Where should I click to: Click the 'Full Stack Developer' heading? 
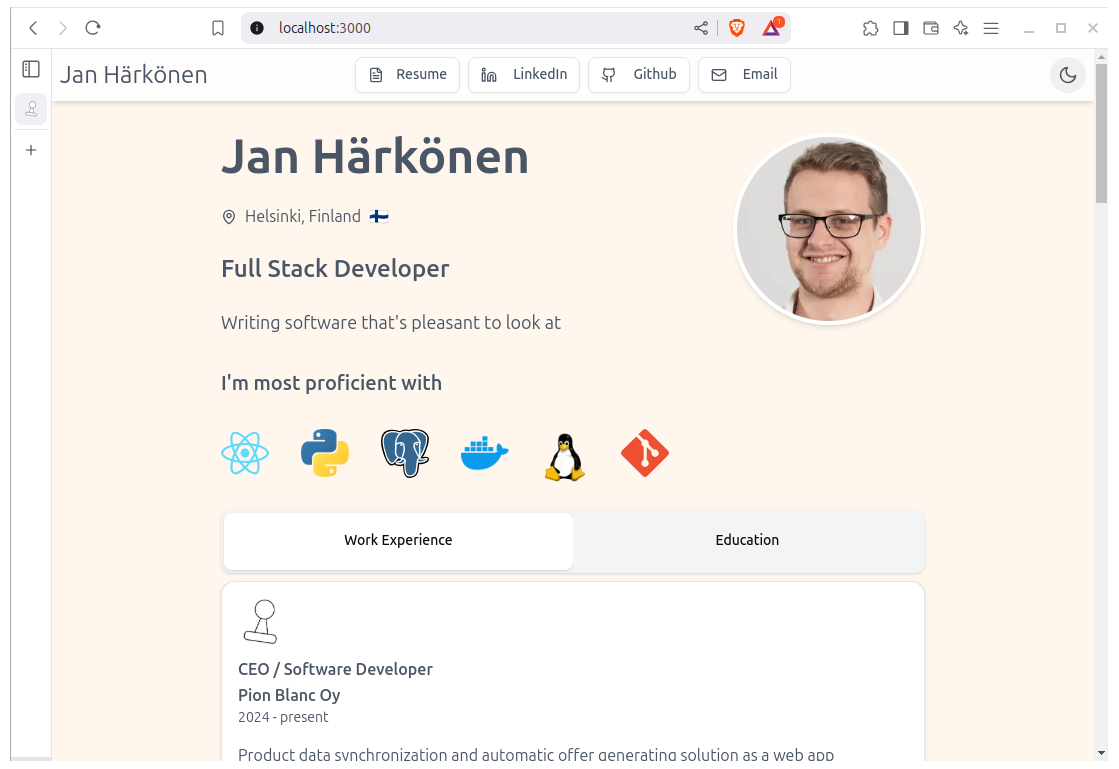click(x=335, y=269)
